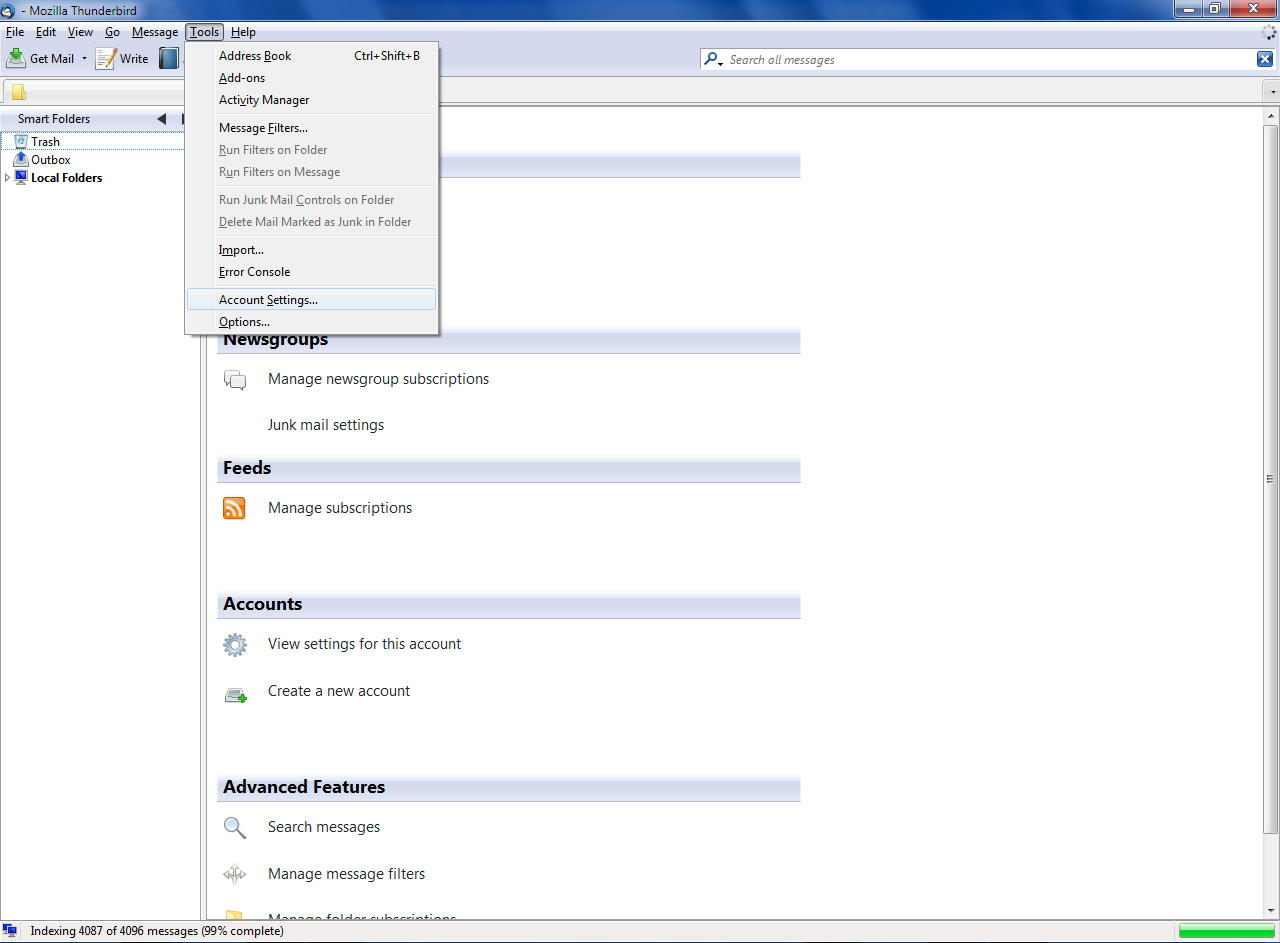Click the Search all messages field
Image resolution: width=1280 pixels, height=943 pixels.
pyautogui.click(x=990, y=60)
